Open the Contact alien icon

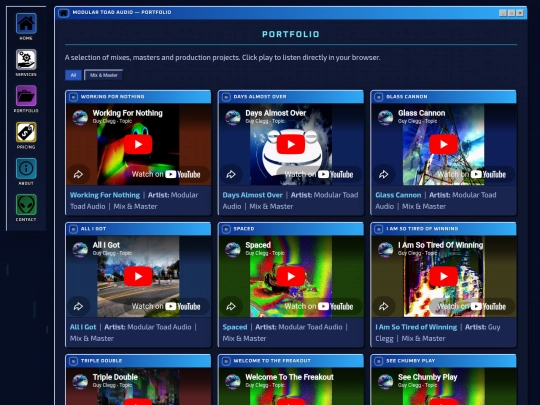(x=26, y=205)
